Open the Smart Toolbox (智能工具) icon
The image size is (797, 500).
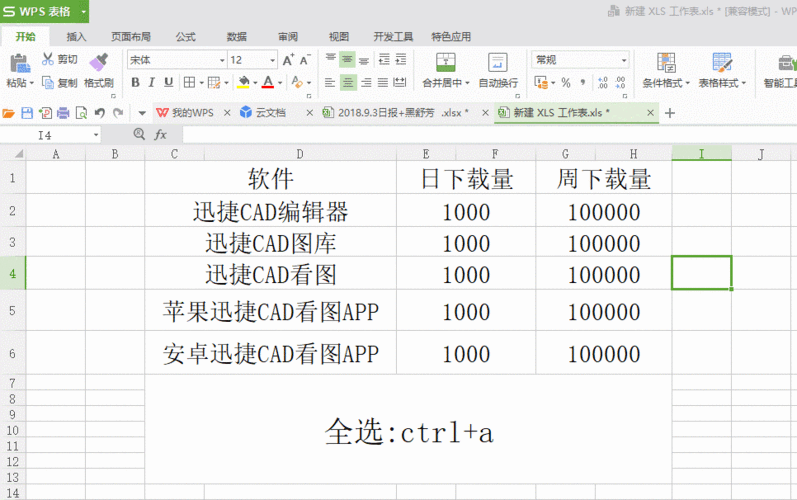point(786,62)
